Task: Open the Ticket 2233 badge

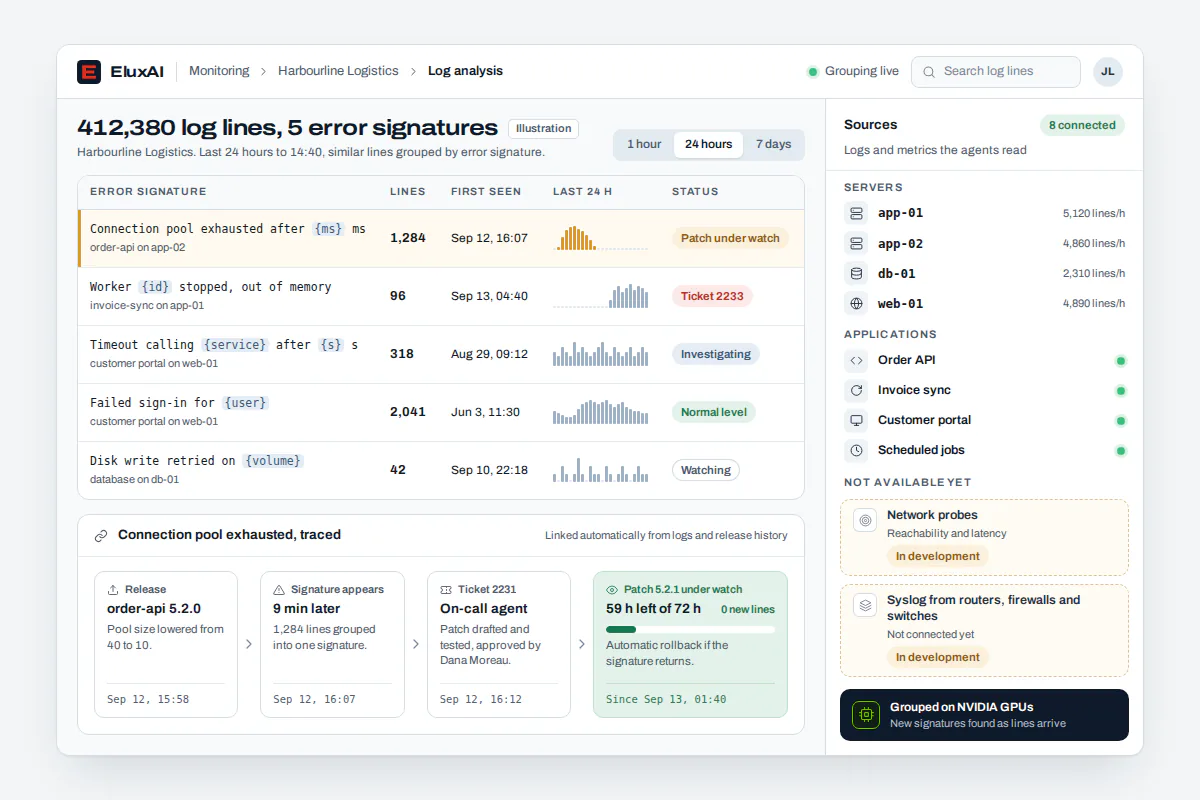Action: (x=712, y=296)
